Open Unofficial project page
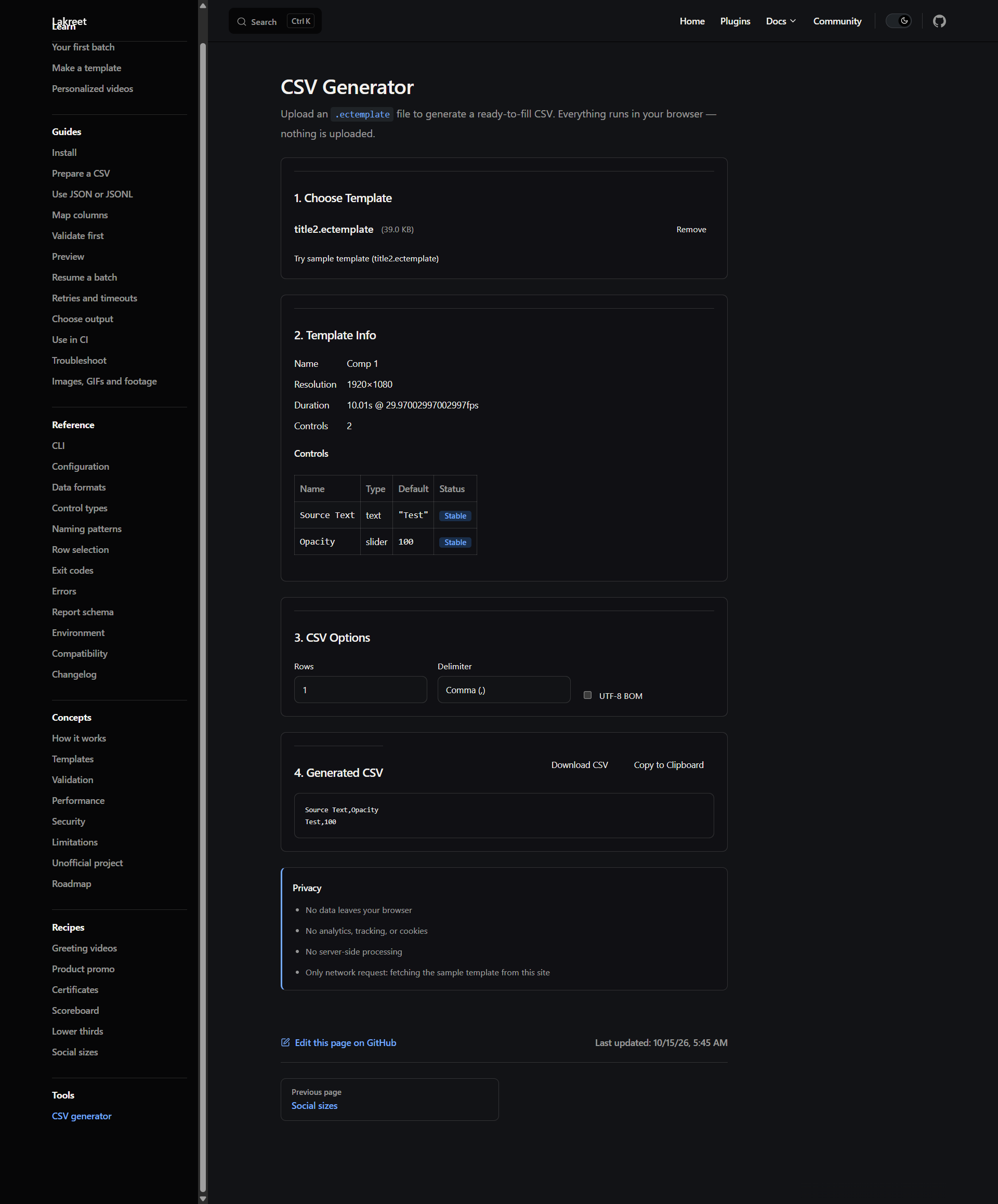Image resolution: width=998 pixels, height=1204 pixels. click(x=87, y=863)
